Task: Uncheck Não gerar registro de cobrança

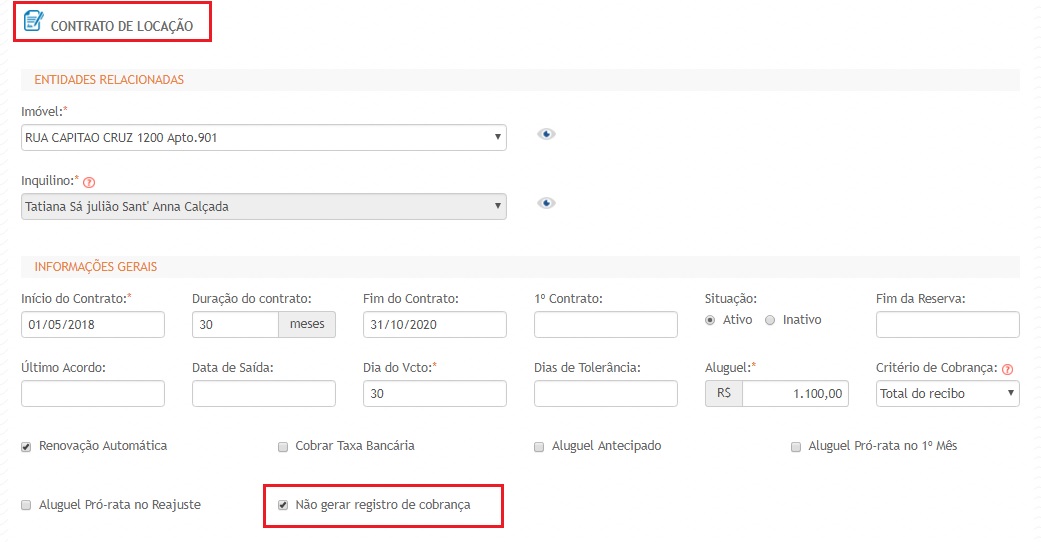Action: pyautogui.click(x=284, y=505)
